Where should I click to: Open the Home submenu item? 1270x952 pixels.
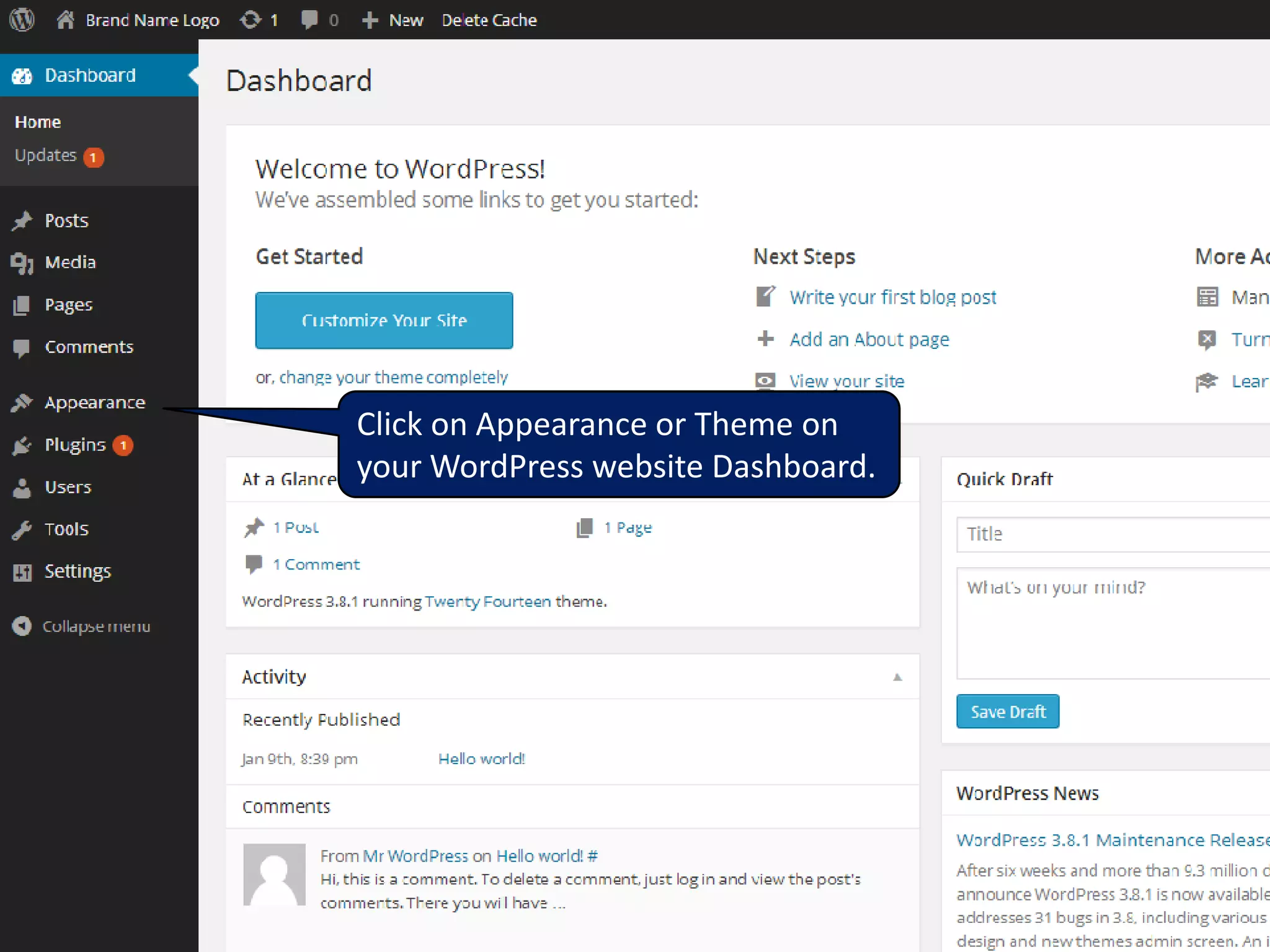pos(38,122)
